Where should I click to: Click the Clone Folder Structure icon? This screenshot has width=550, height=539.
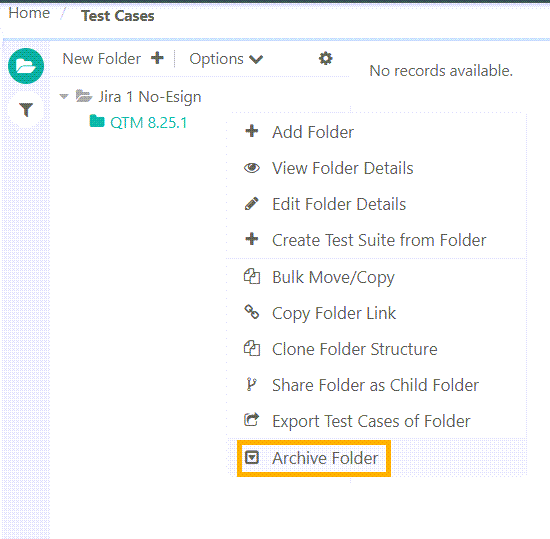[x=252, y=349]
